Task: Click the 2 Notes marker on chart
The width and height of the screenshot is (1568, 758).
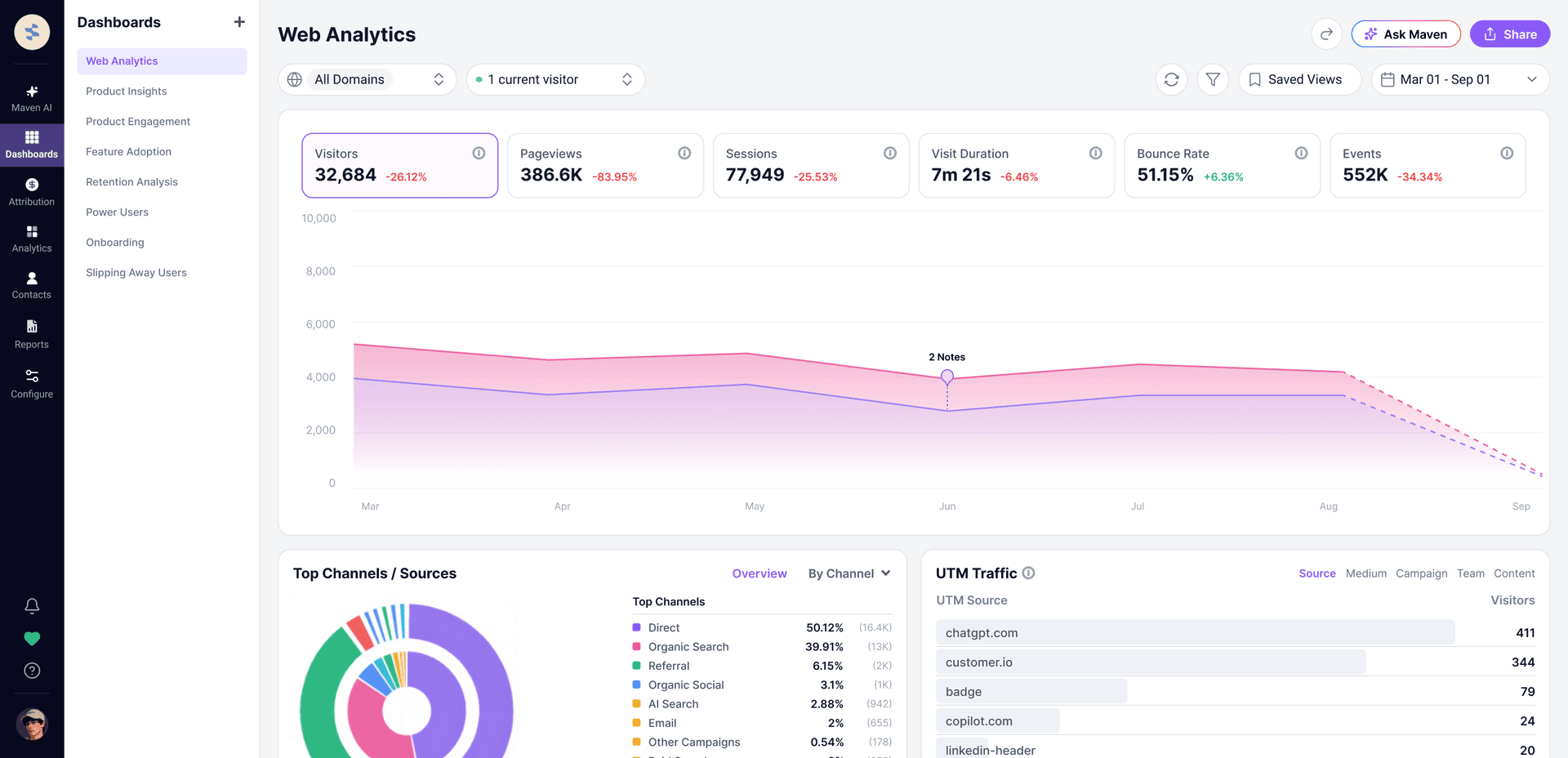Action: click(x=947, y=377)
